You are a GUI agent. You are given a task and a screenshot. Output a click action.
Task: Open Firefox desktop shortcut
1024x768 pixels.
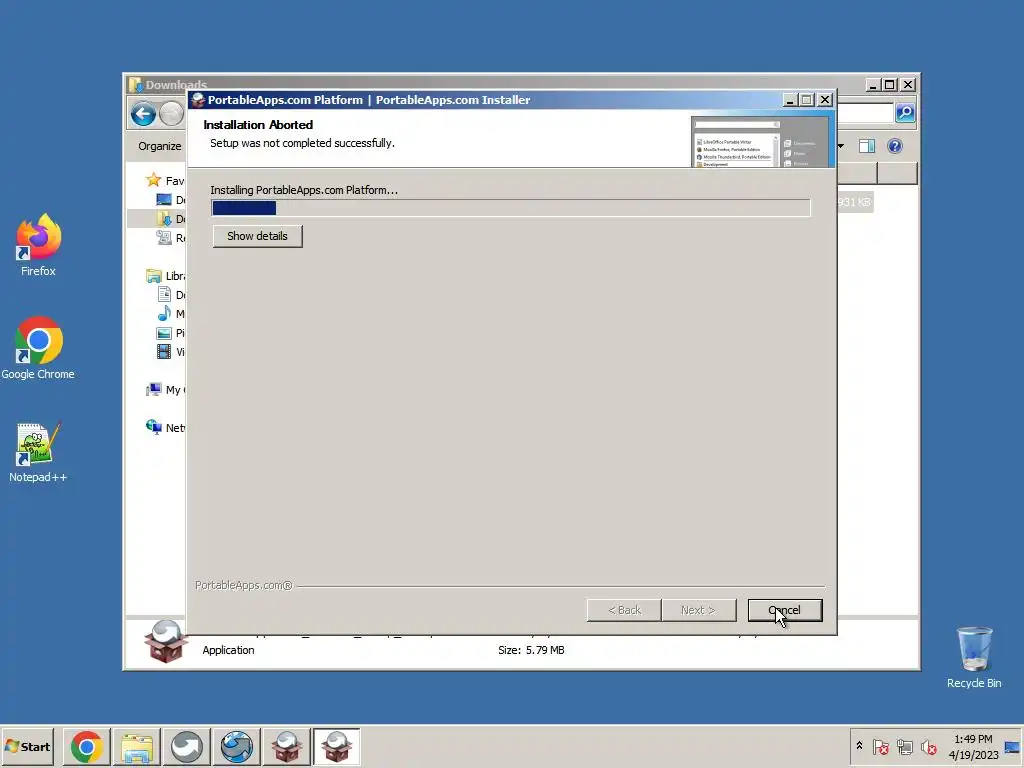tap(38, 245)
